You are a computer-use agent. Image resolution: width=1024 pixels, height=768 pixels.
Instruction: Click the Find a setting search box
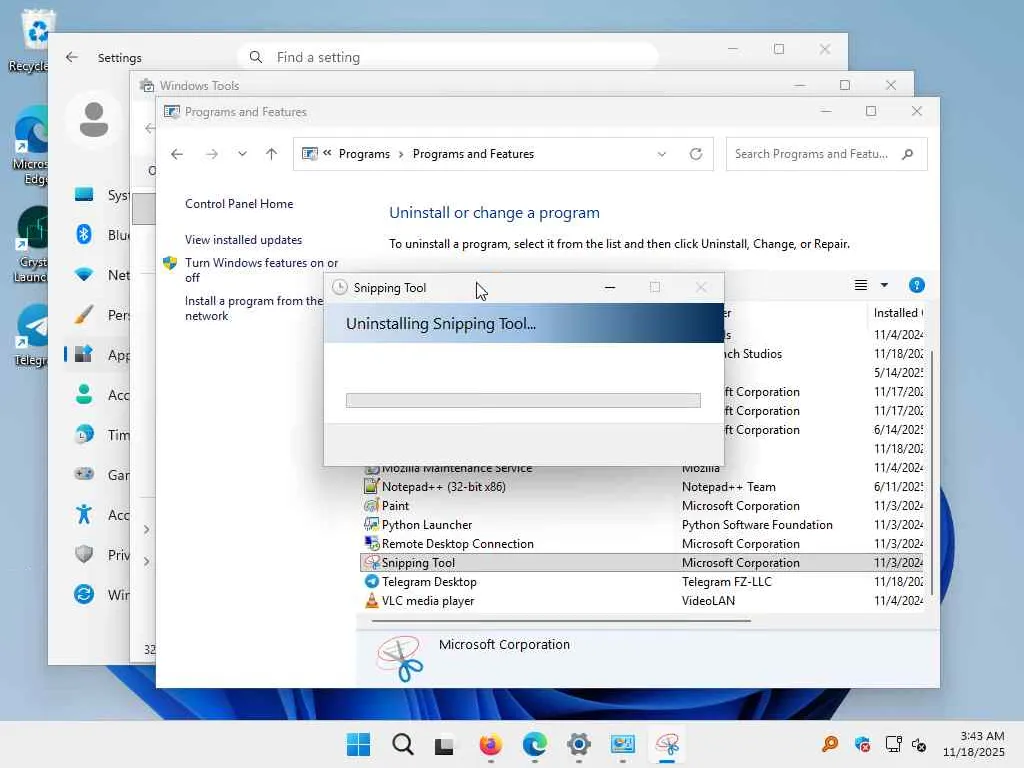(x=448, y=57)
